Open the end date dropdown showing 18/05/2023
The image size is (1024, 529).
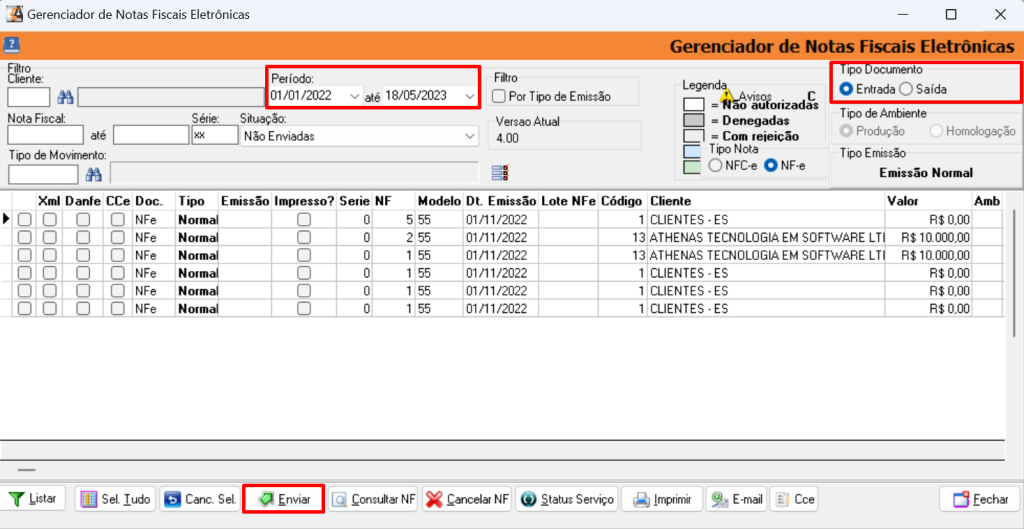click(x=470, y=95)
